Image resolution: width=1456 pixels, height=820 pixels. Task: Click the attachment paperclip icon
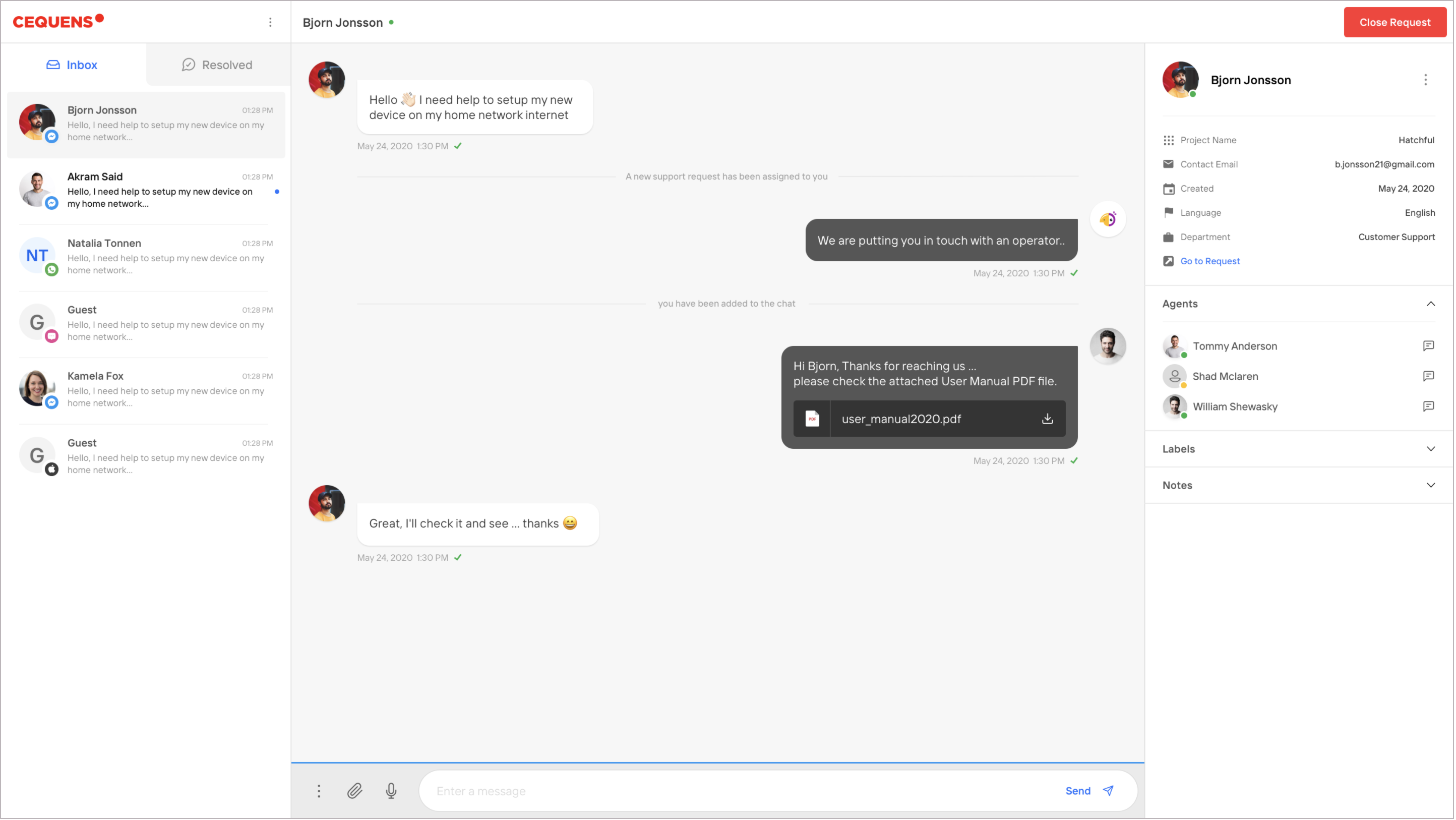[x=354, y=791]
